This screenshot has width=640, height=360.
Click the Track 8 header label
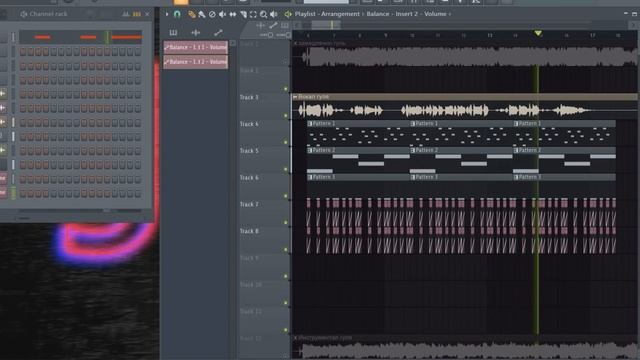pos(249,231)
